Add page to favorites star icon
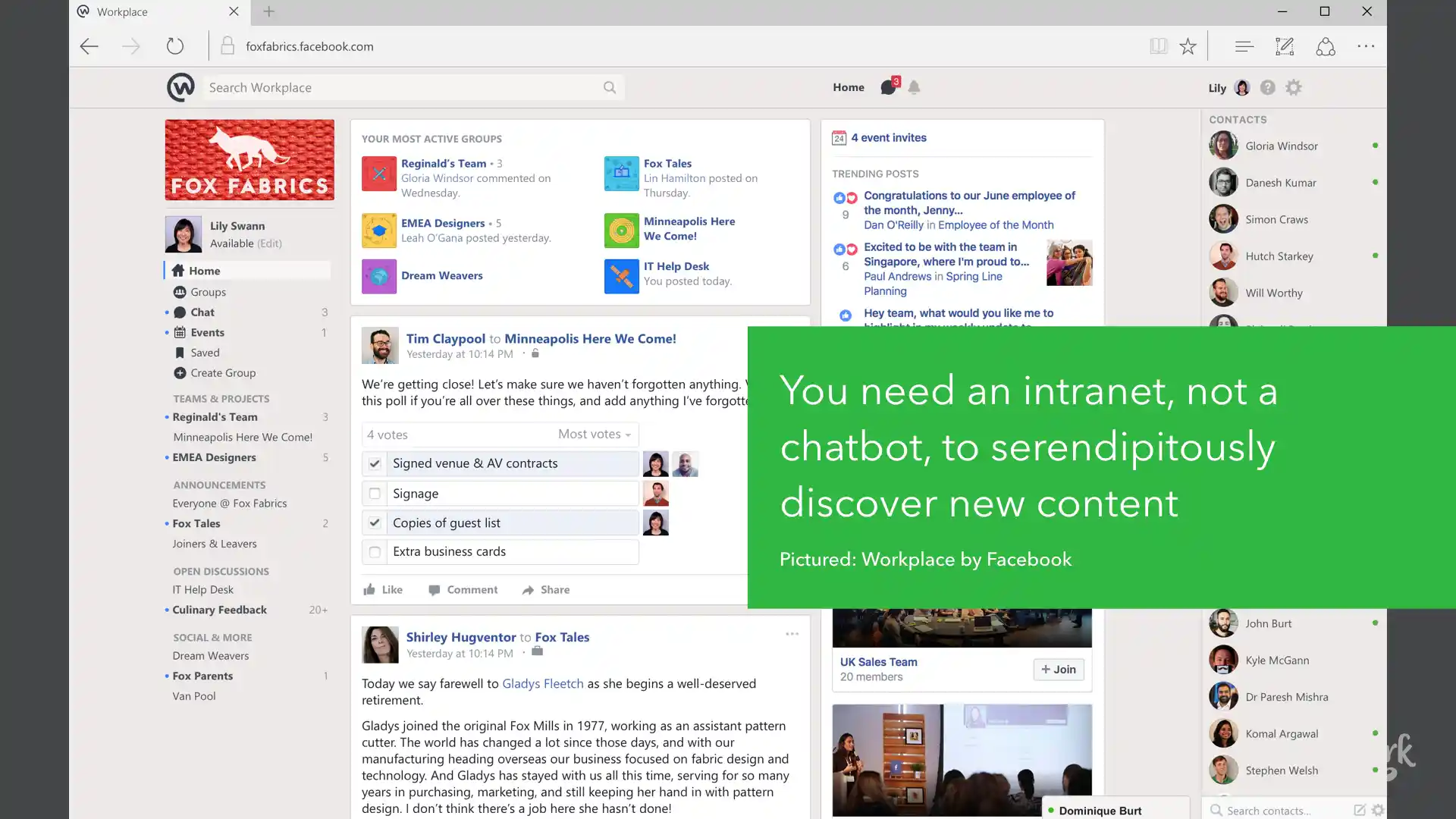This screenshot has height=819, width=1456. [x=1188, y=46]
